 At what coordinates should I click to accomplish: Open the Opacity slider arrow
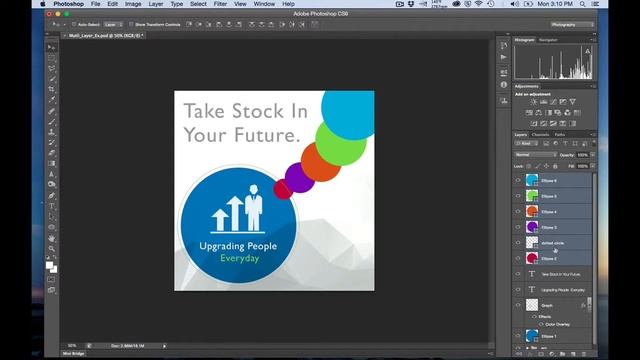tap(593, 155)
